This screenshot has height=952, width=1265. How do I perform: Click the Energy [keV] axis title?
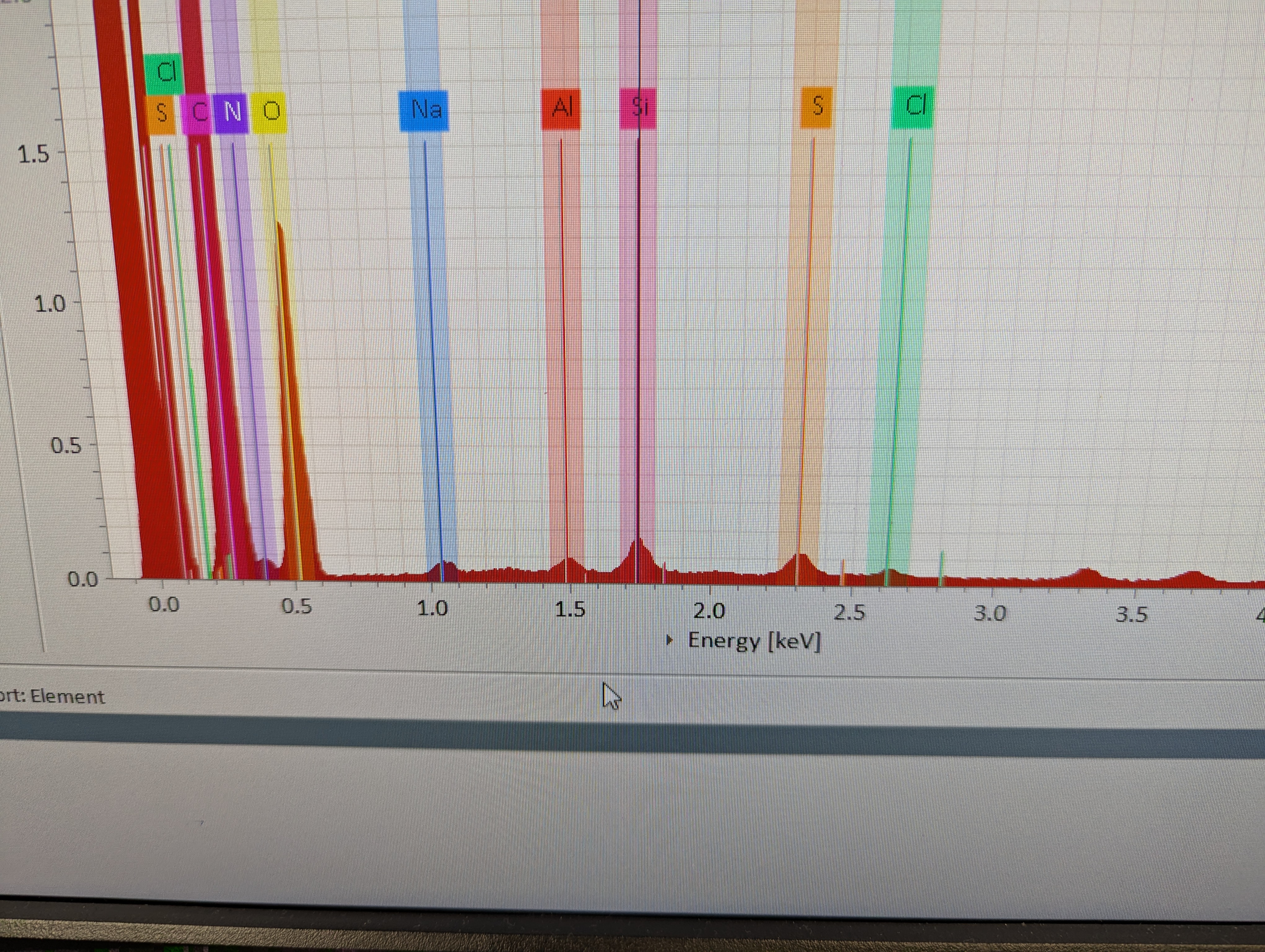754,641
